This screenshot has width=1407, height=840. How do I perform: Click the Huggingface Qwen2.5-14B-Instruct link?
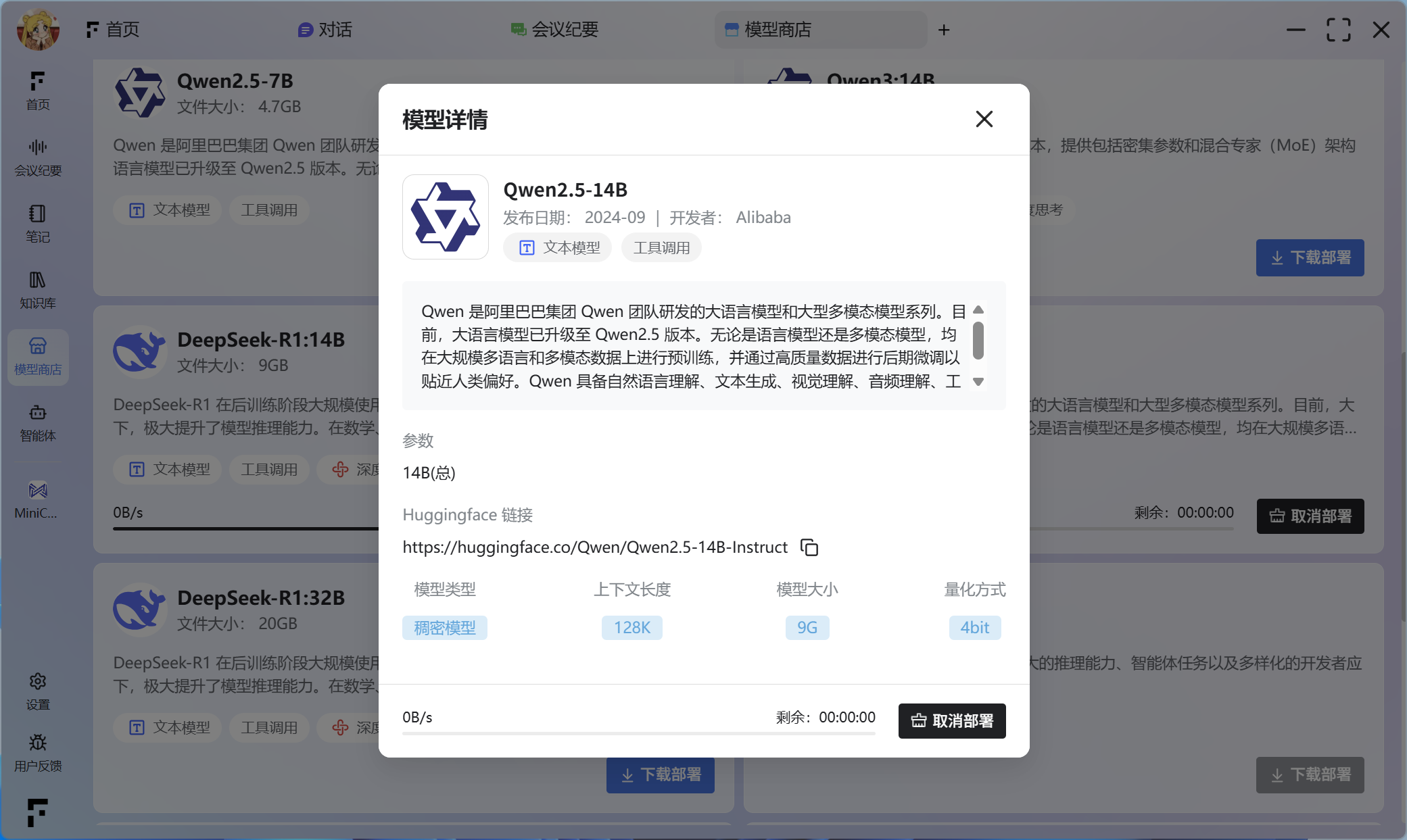click(595, 547)
